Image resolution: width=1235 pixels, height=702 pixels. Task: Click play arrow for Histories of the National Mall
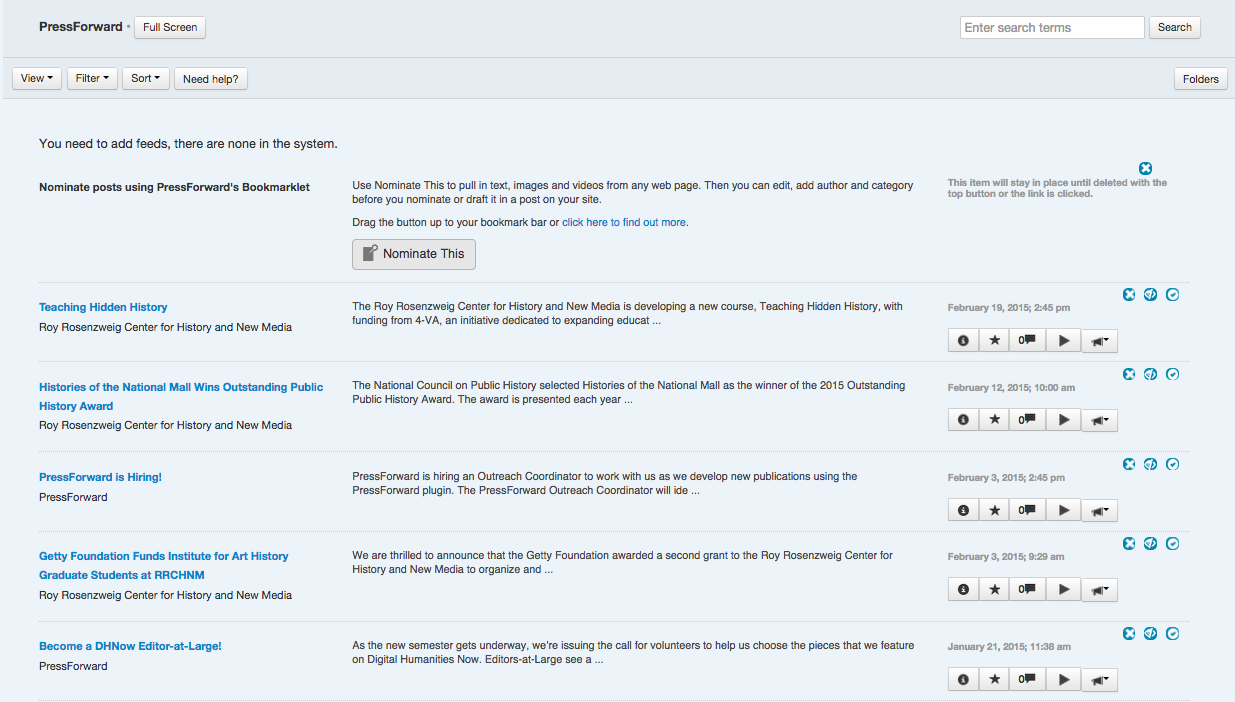click(1063, 420)
